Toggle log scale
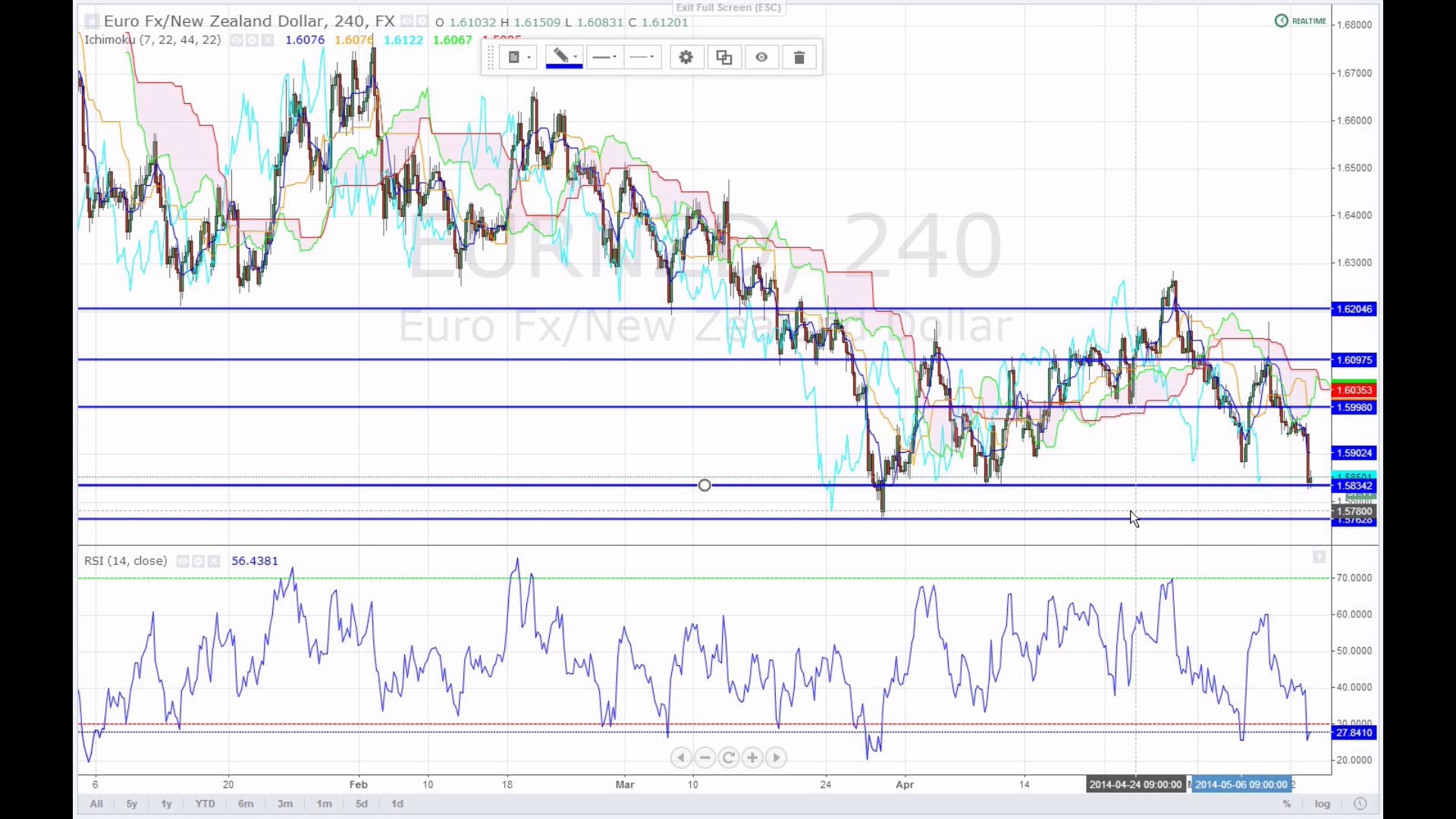The image size is (1456, 819). click(x=1323, y=804)
